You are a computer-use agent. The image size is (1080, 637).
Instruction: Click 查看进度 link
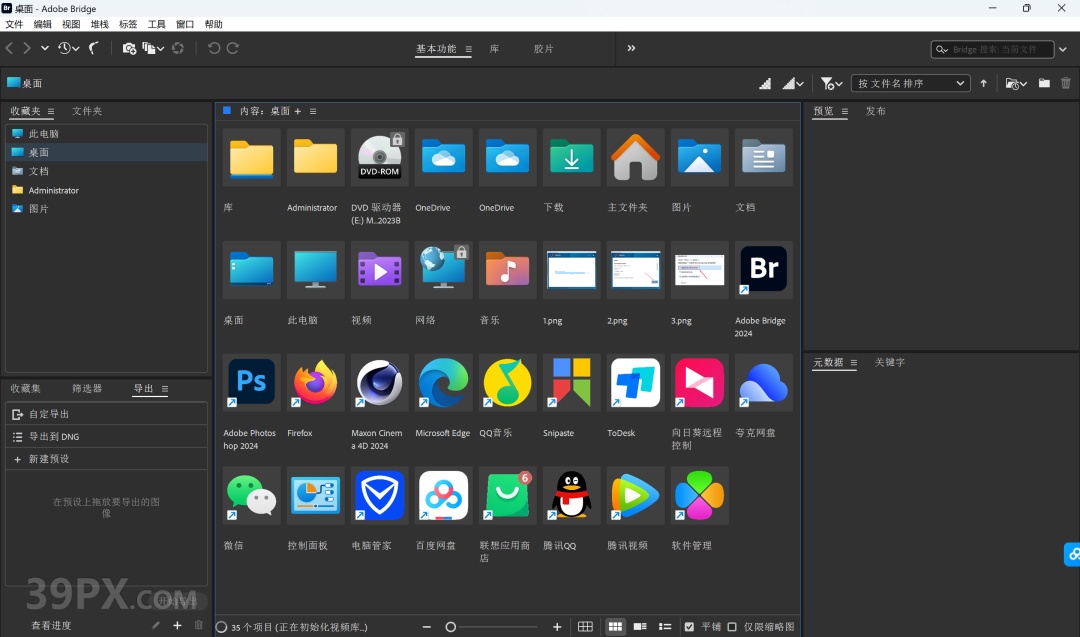click(51, 626)
